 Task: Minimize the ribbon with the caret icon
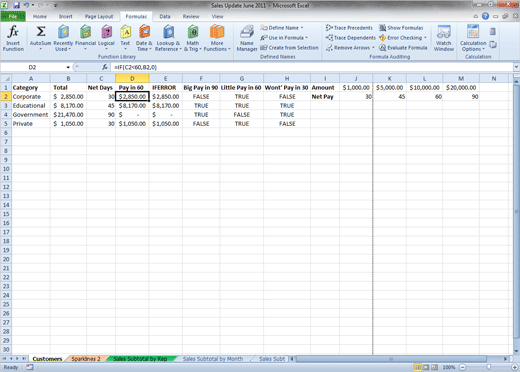[x=476, y=16]
